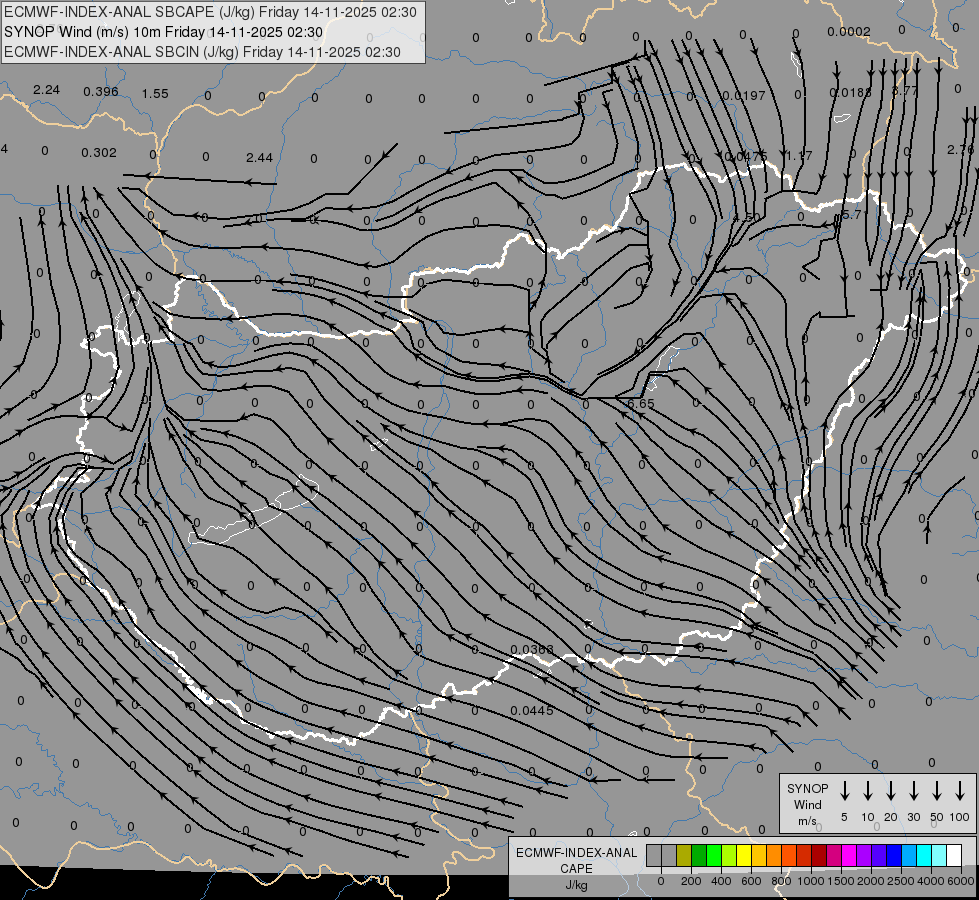Click the 'ECMWF-INDEX-ANAL CAPE J/kg' legend label

coord(576,868)
